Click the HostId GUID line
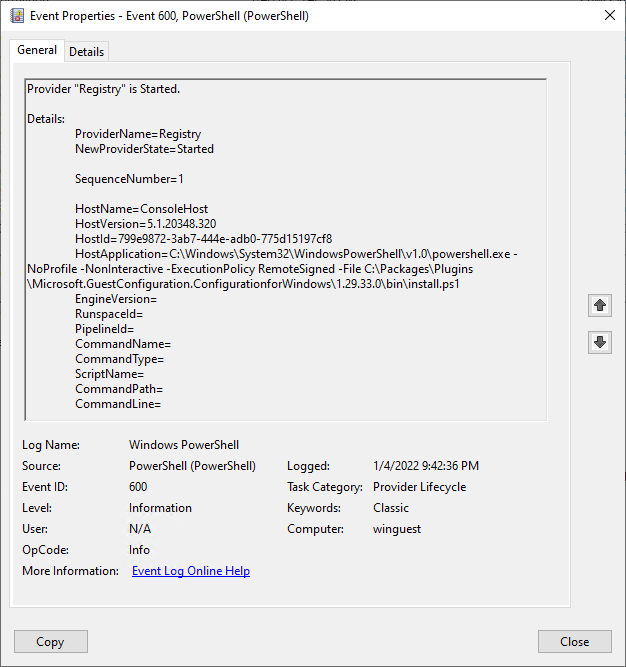Screen dimensions: 626x667 (203, 239)
